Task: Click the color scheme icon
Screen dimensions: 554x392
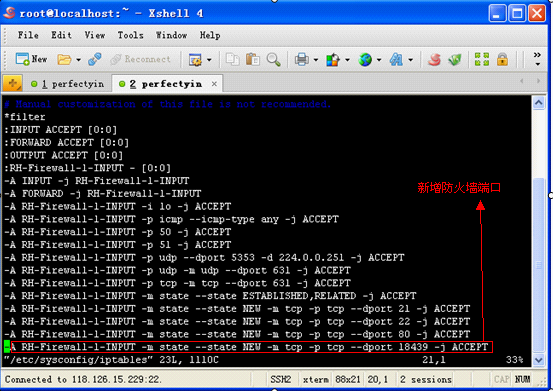Action: click(x=332, y=59)
